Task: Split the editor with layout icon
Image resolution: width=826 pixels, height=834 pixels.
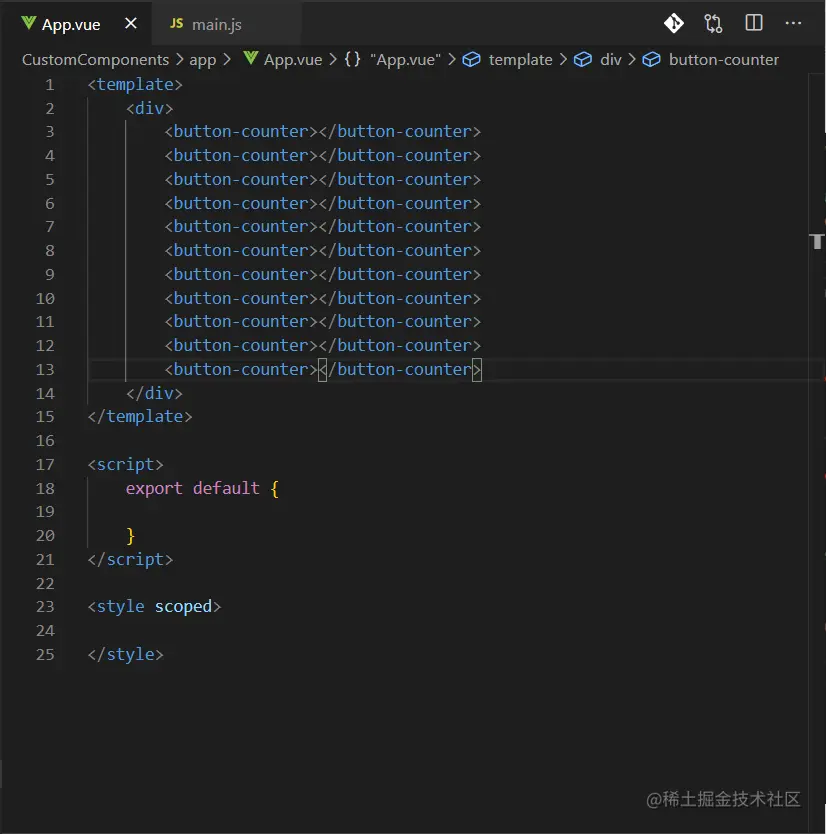Action: click(754, 23)
